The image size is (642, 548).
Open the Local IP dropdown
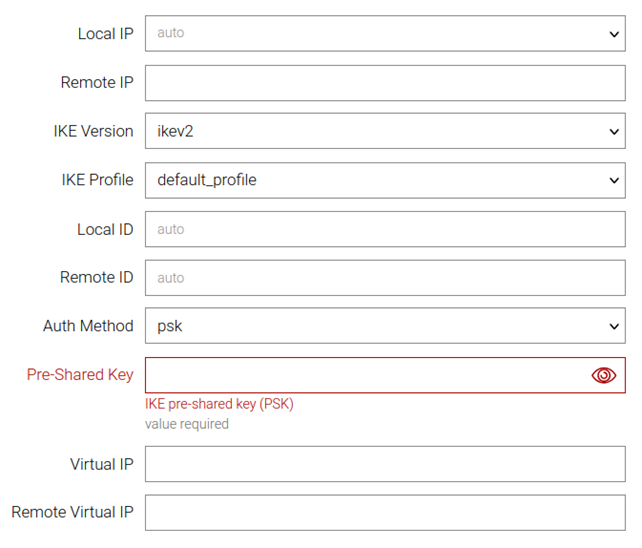[385, 33]
